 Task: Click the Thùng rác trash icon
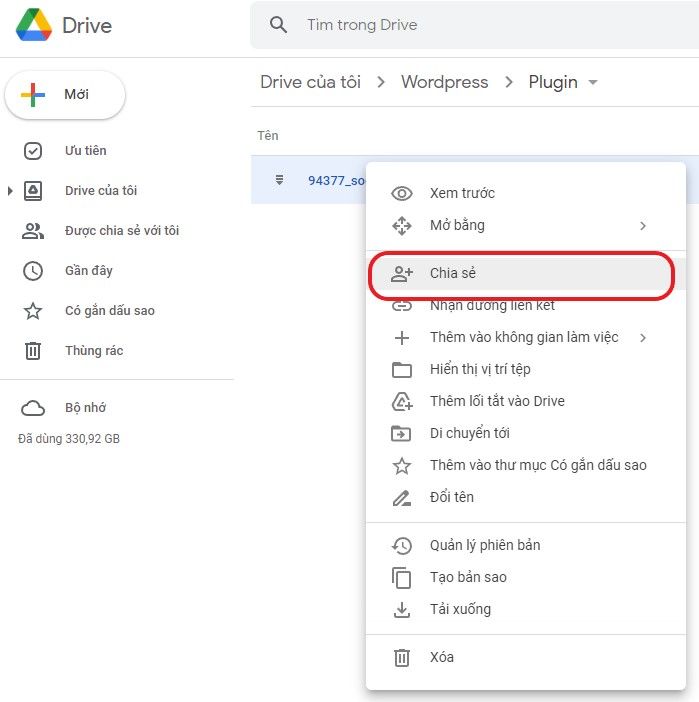33,351
